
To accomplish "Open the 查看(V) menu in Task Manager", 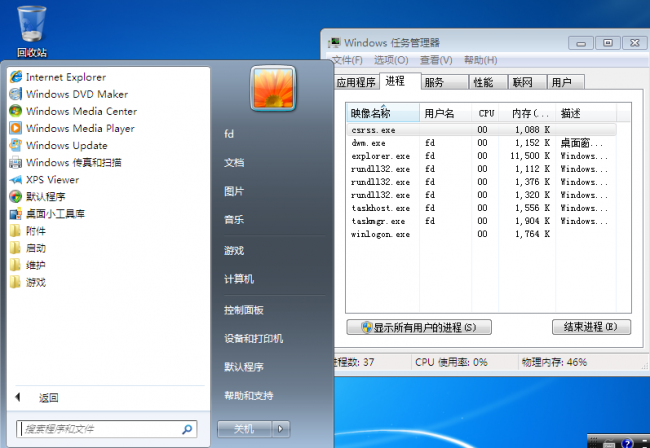I will (x=436, y=61).
